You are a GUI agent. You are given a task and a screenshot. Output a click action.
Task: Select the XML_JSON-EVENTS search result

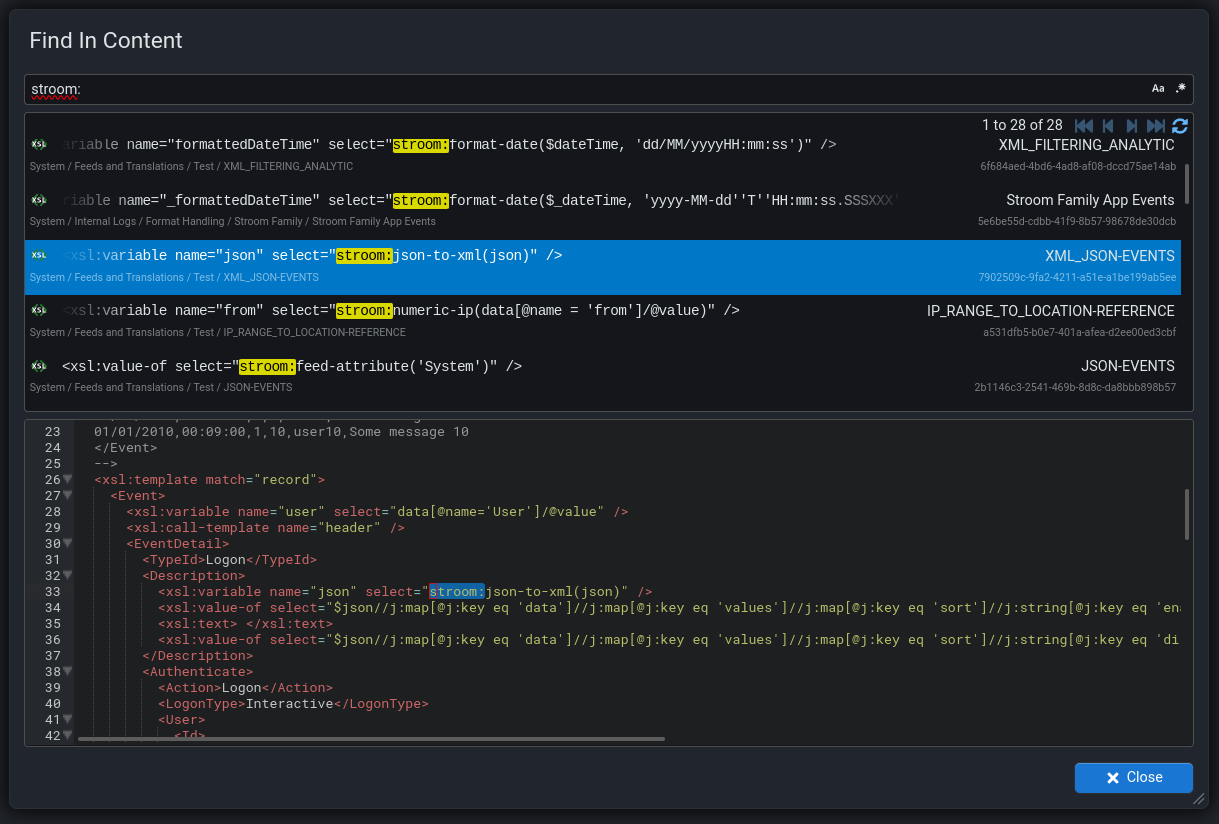[600, 266]
